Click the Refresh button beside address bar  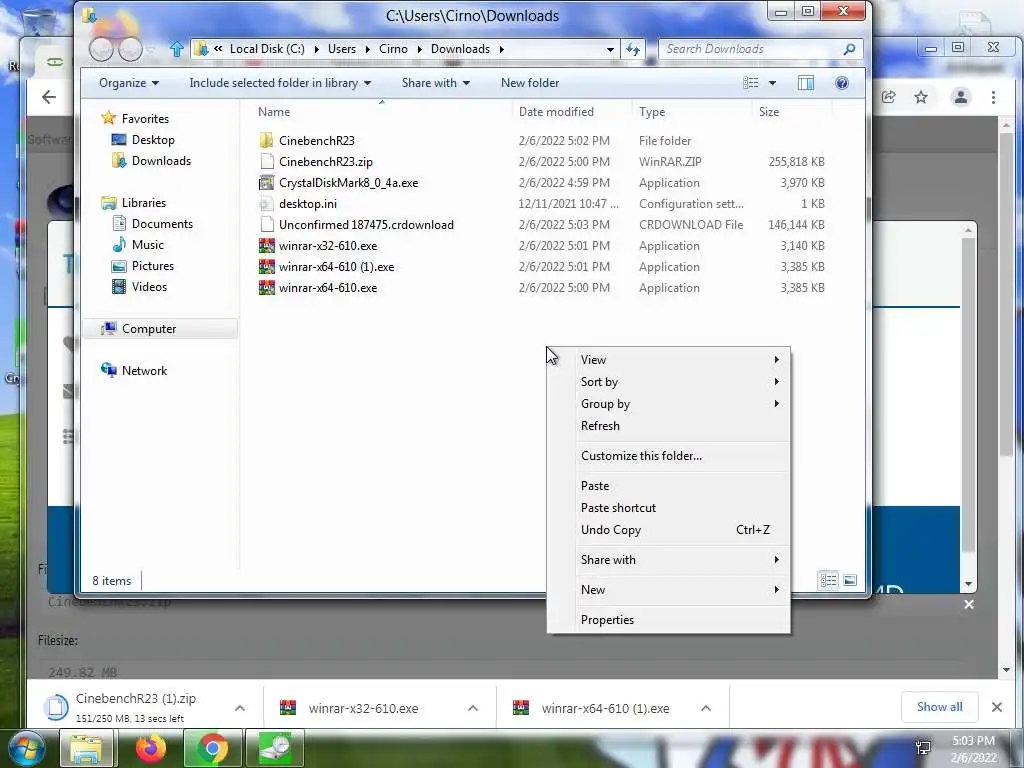633,49
